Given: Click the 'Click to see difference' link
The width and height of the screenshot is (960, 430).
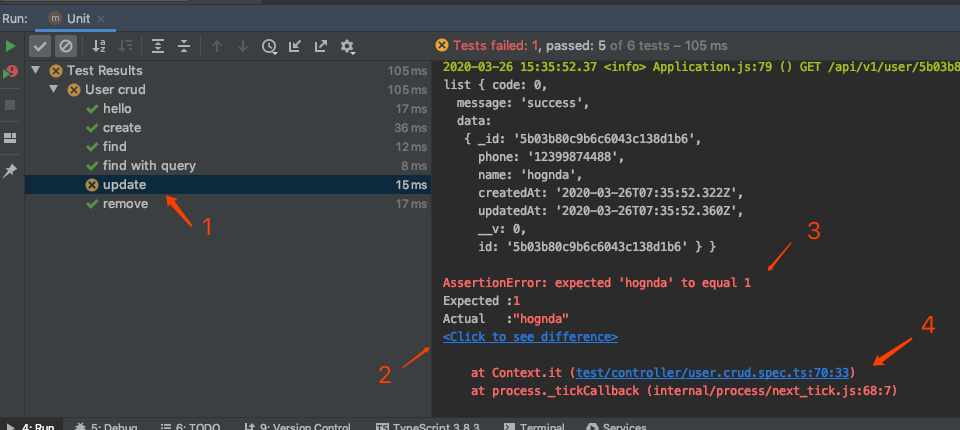Looking at the screenshot, I should pos(530,337).
